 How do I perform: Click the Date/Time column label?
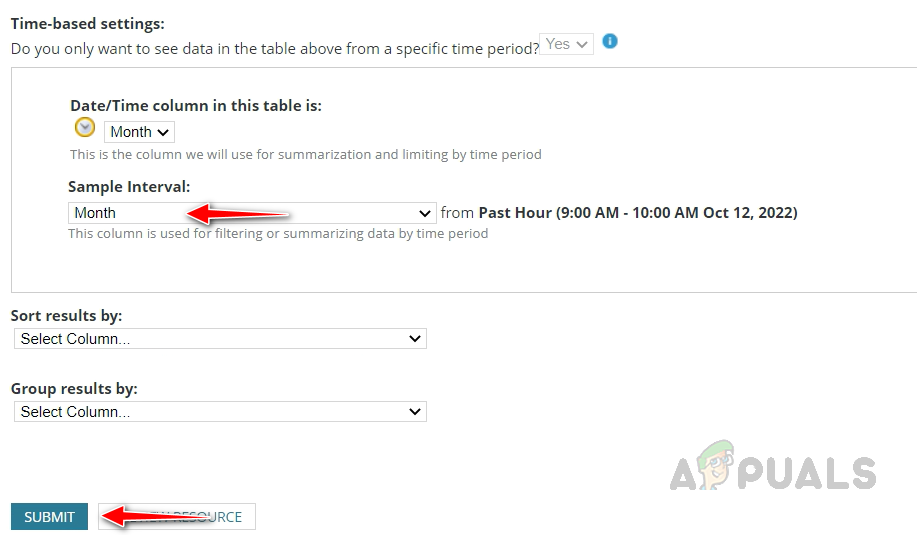pos(196,105)
